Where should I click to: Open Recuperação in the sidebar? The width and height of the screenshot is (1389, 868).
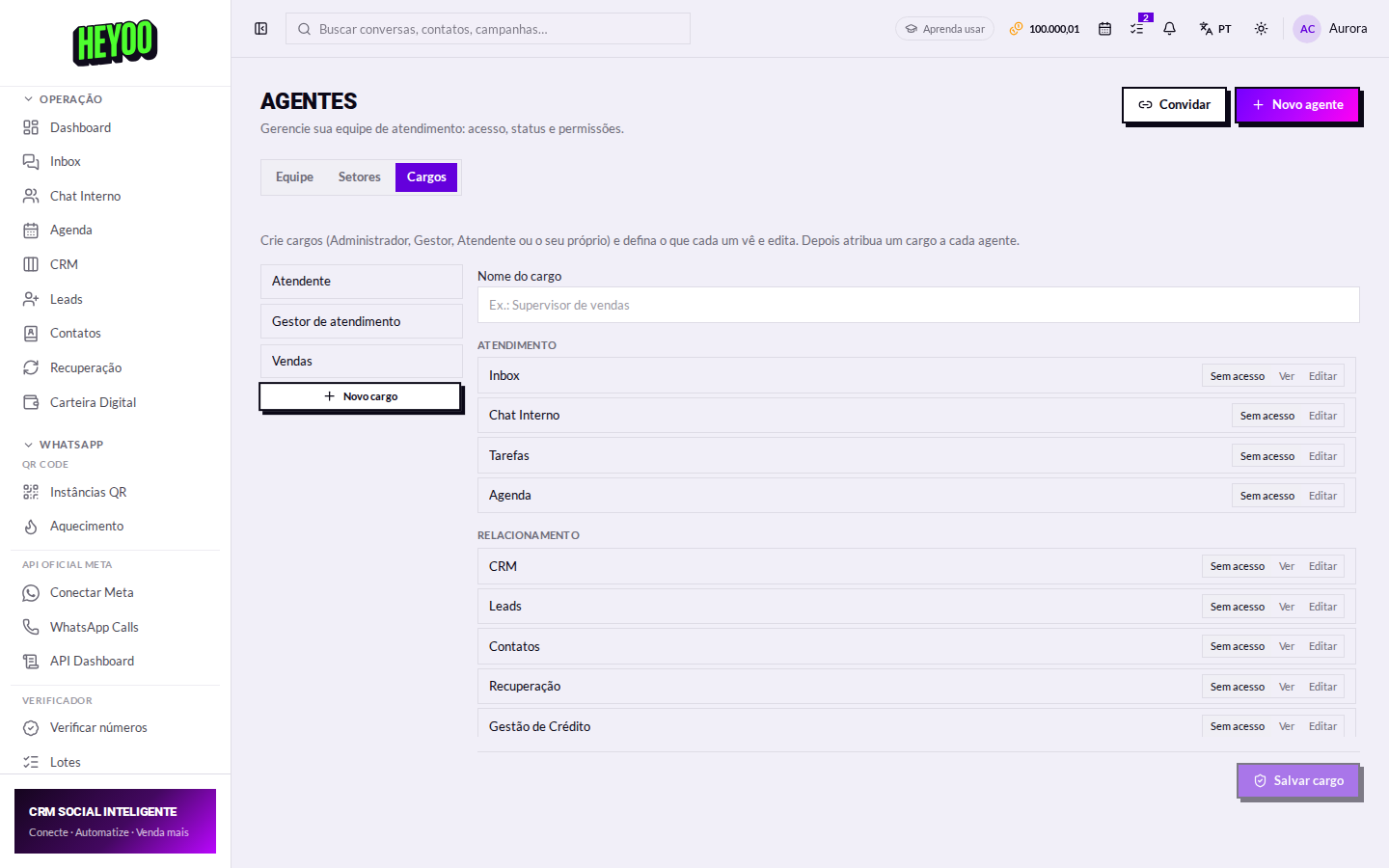pos(116,367)
